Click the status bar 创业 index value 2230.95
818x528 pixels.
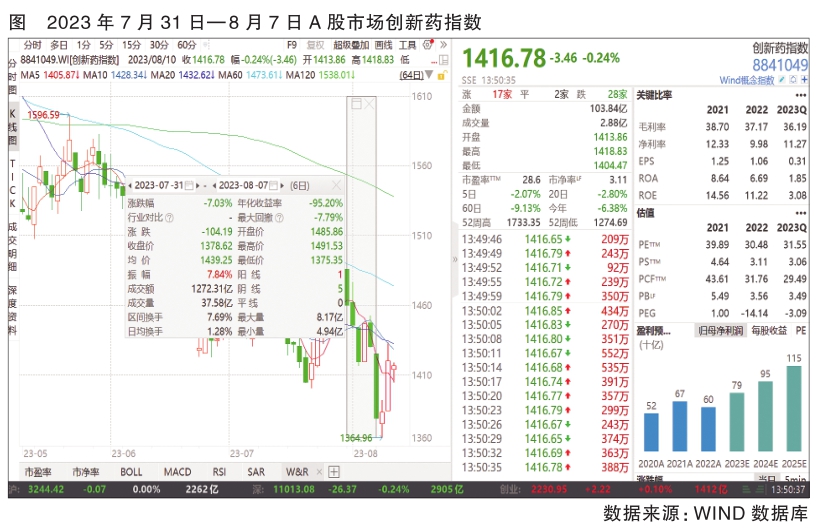pyautogui.click(x=549, y=489)
